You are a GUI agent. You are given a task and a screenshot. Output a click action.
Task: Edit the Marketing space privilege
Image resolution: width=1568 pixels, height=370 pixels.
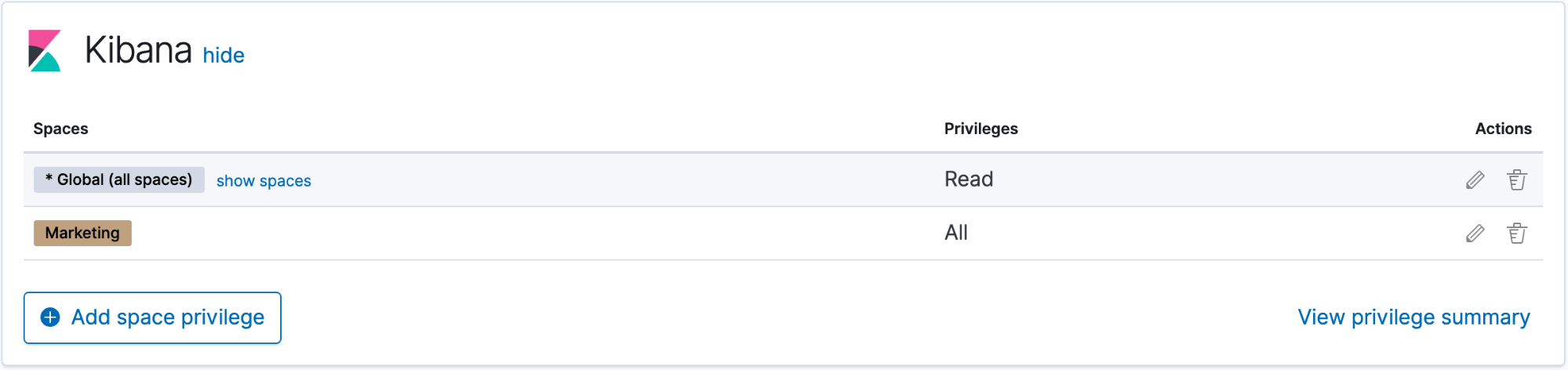pos(1475,234)
